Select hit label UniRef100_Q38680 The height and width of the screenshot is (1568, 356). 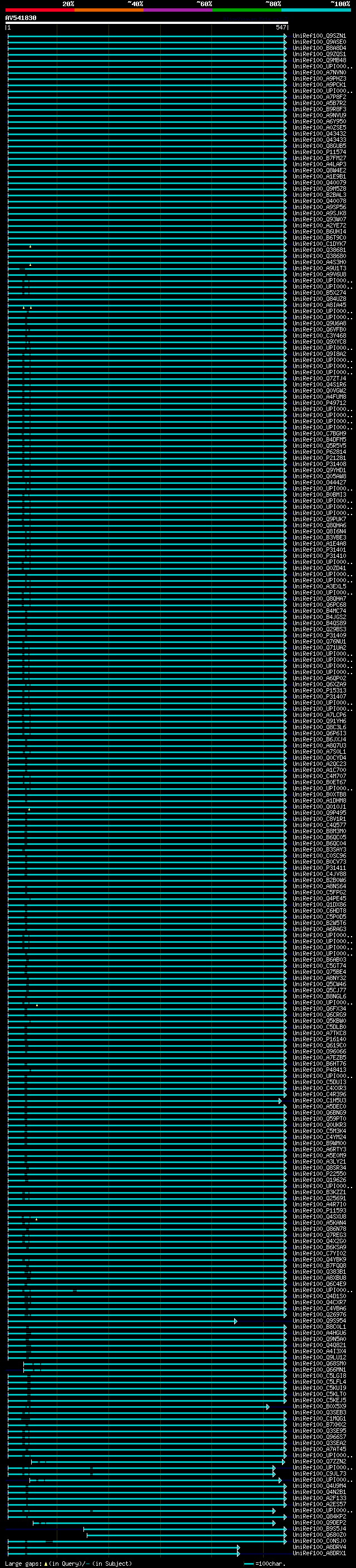[319, 256]
